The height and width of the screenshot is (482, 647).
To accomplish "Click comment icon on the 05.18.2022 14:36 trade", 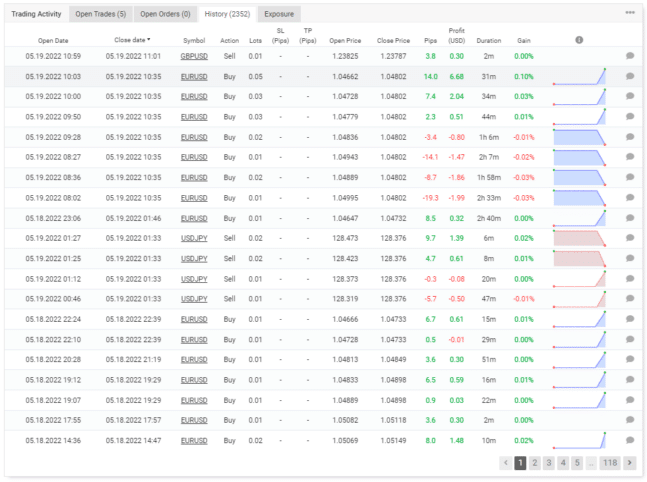I will pos(630,440).
